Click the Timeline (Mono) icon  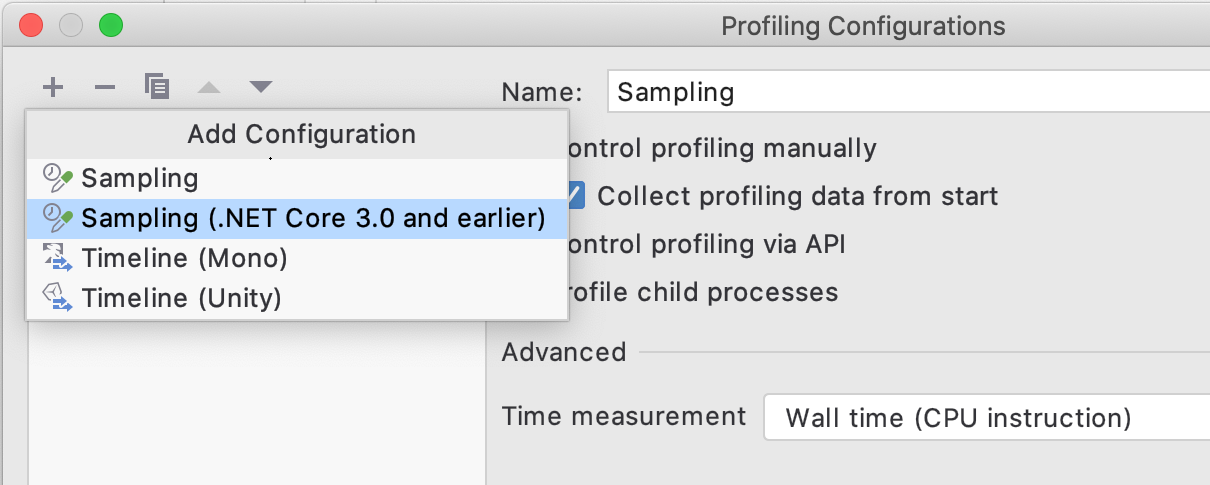pyautogui.click(x=58, y=258)
